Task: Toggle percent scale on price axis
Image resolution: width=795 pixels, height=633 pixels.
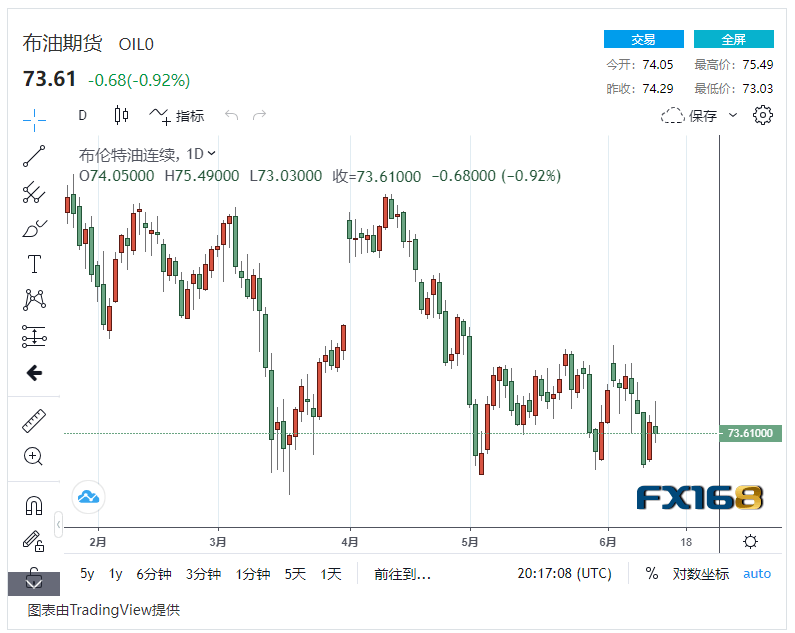Action: point(652,574)
